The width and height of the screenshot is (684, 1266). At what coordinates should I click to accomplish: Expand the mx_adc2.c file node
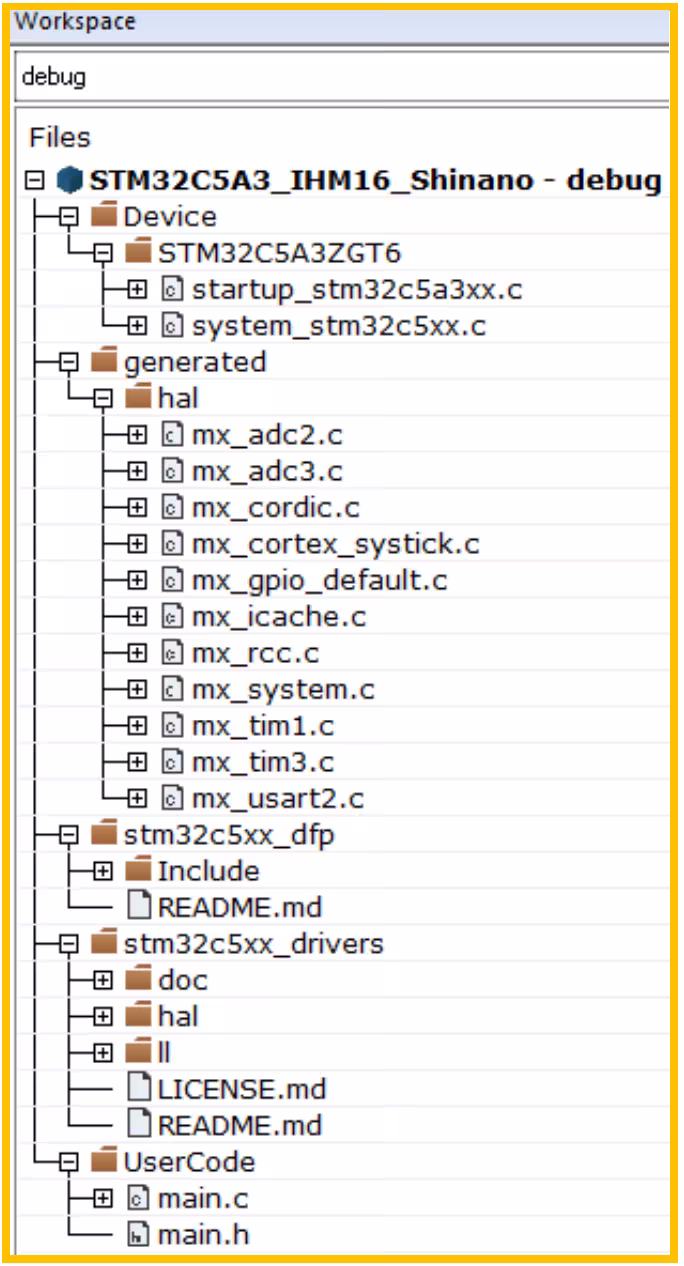(137, 435)
